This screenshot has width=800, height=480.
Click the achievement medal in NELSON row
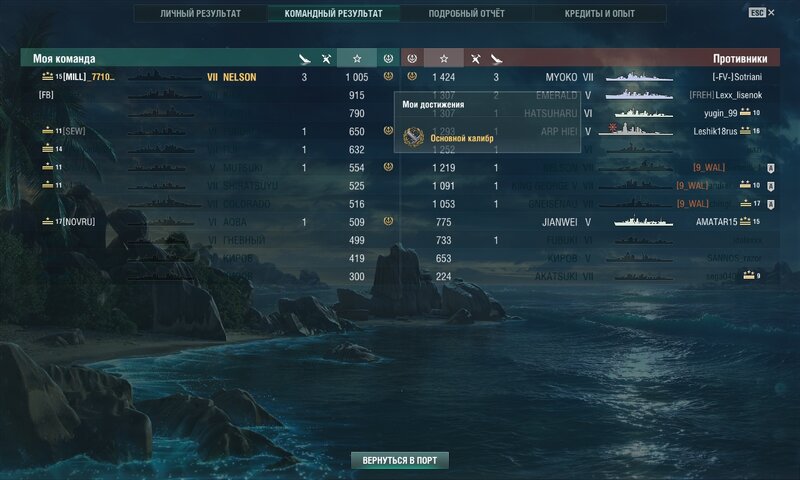(388, 77)
